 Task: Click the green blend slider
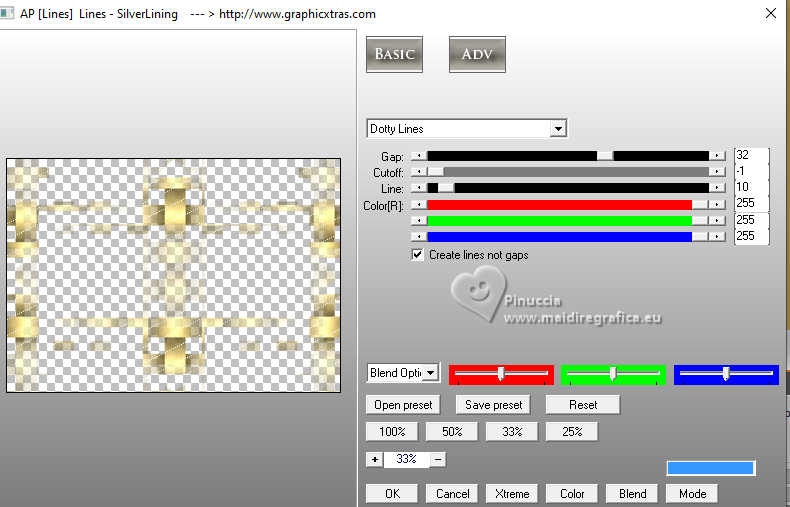(x=613, y=374)
